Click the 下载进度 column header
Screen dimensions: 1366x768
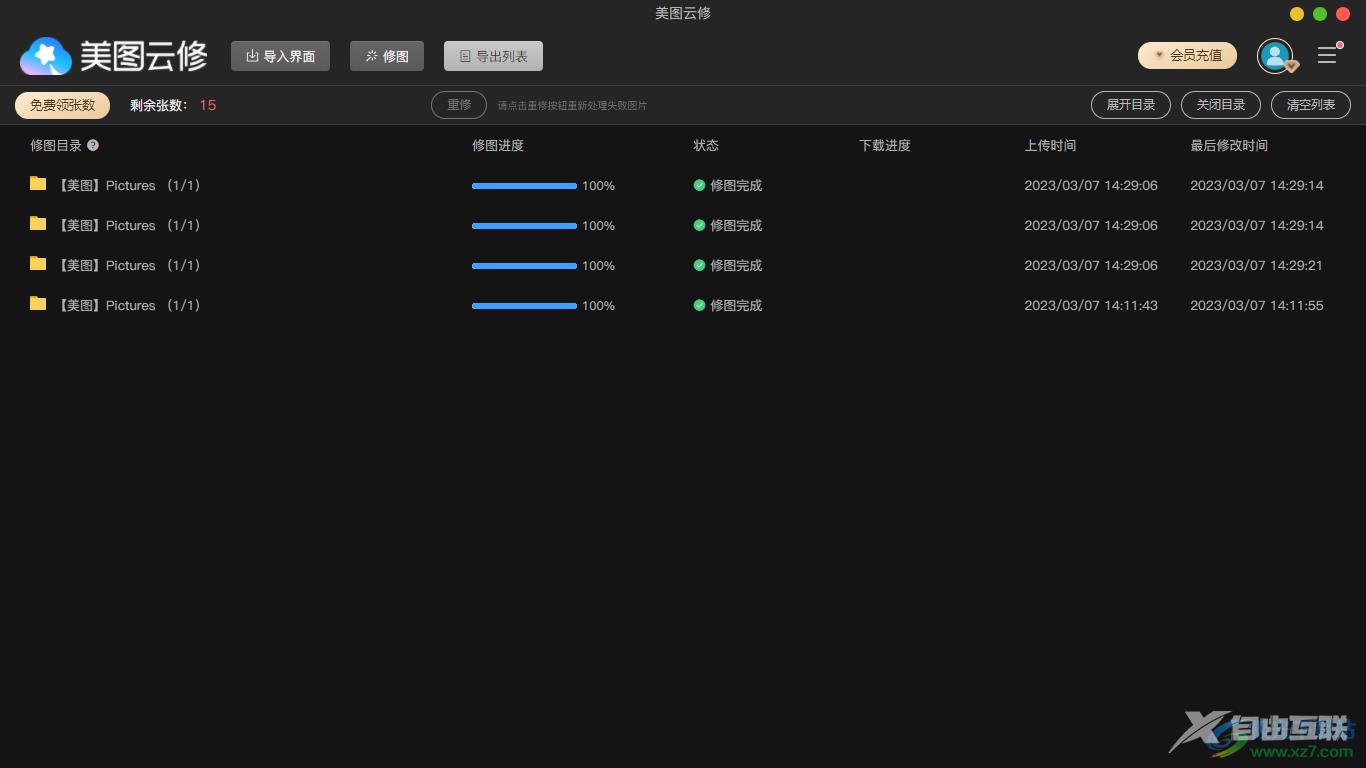(885, 145)
